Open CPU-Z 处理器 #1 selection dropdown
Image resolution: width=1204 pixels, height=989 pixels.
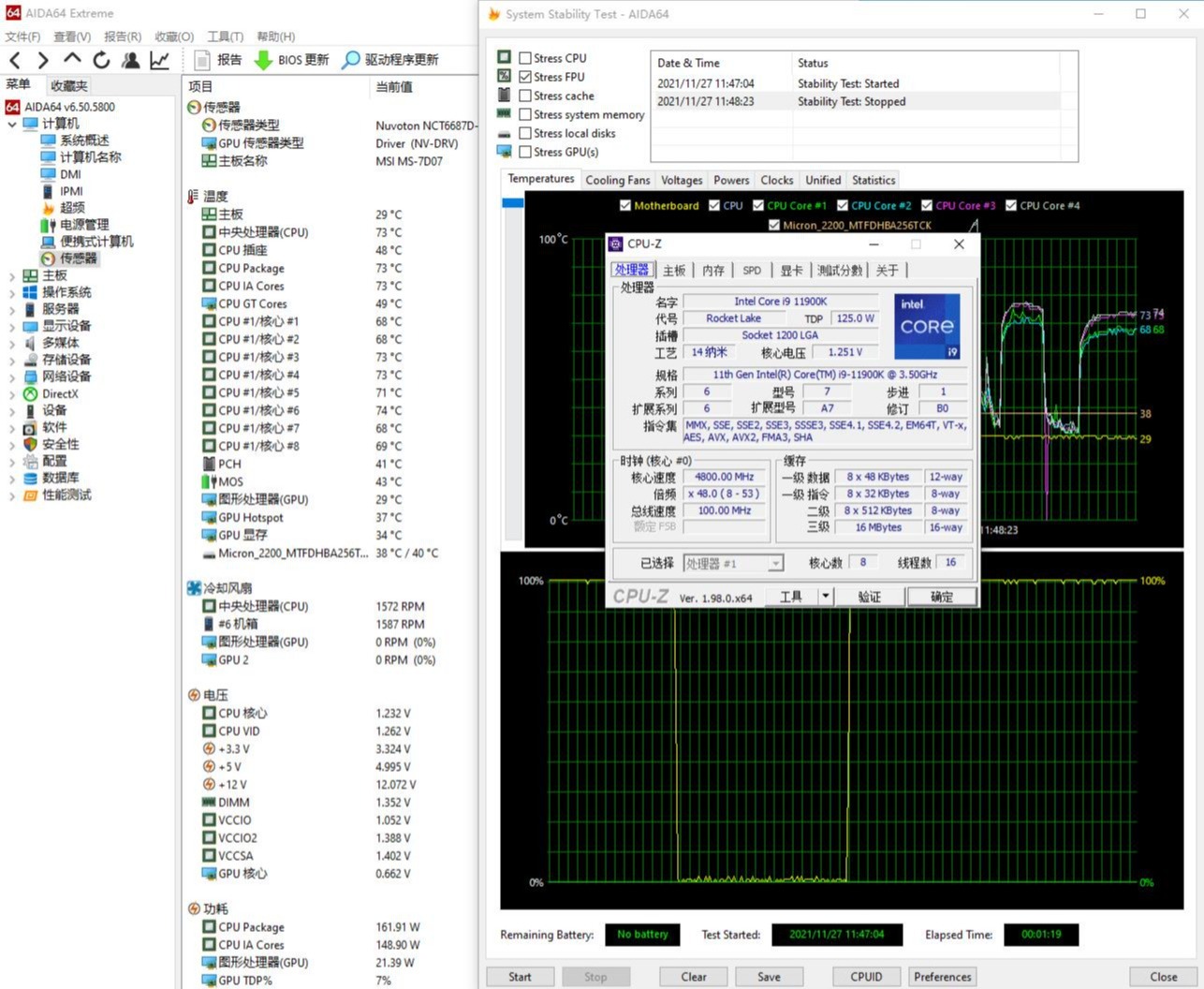(x=775, y=564)
